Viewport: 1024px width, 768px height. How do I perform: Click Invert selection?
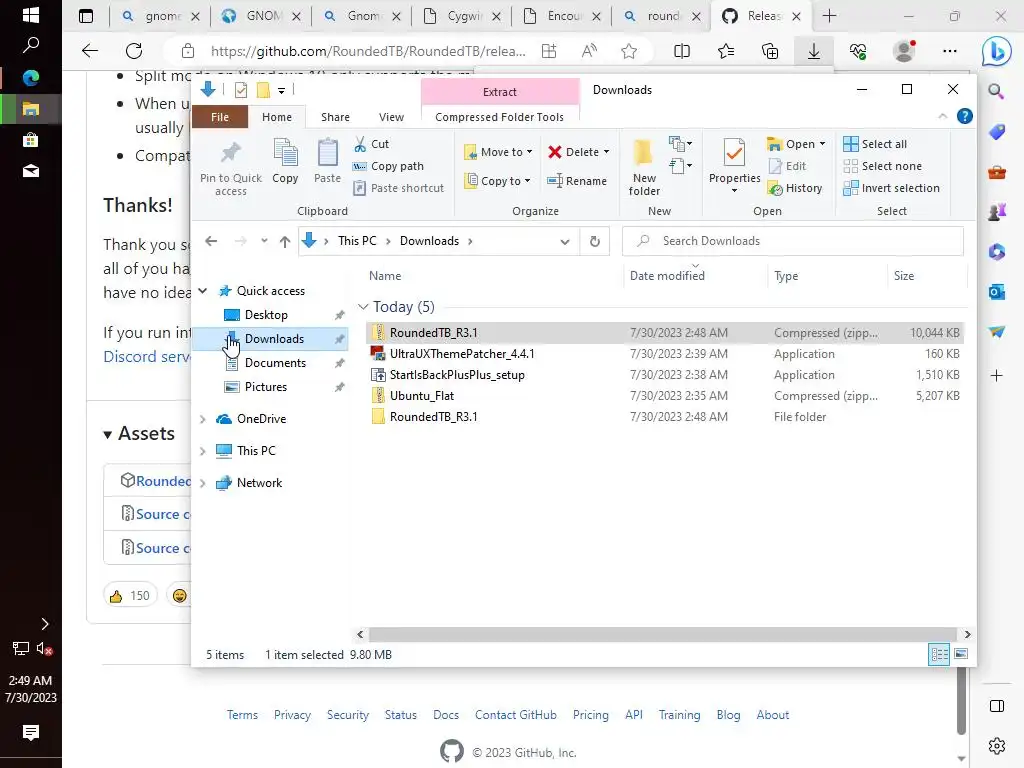(x=891, y=188)
